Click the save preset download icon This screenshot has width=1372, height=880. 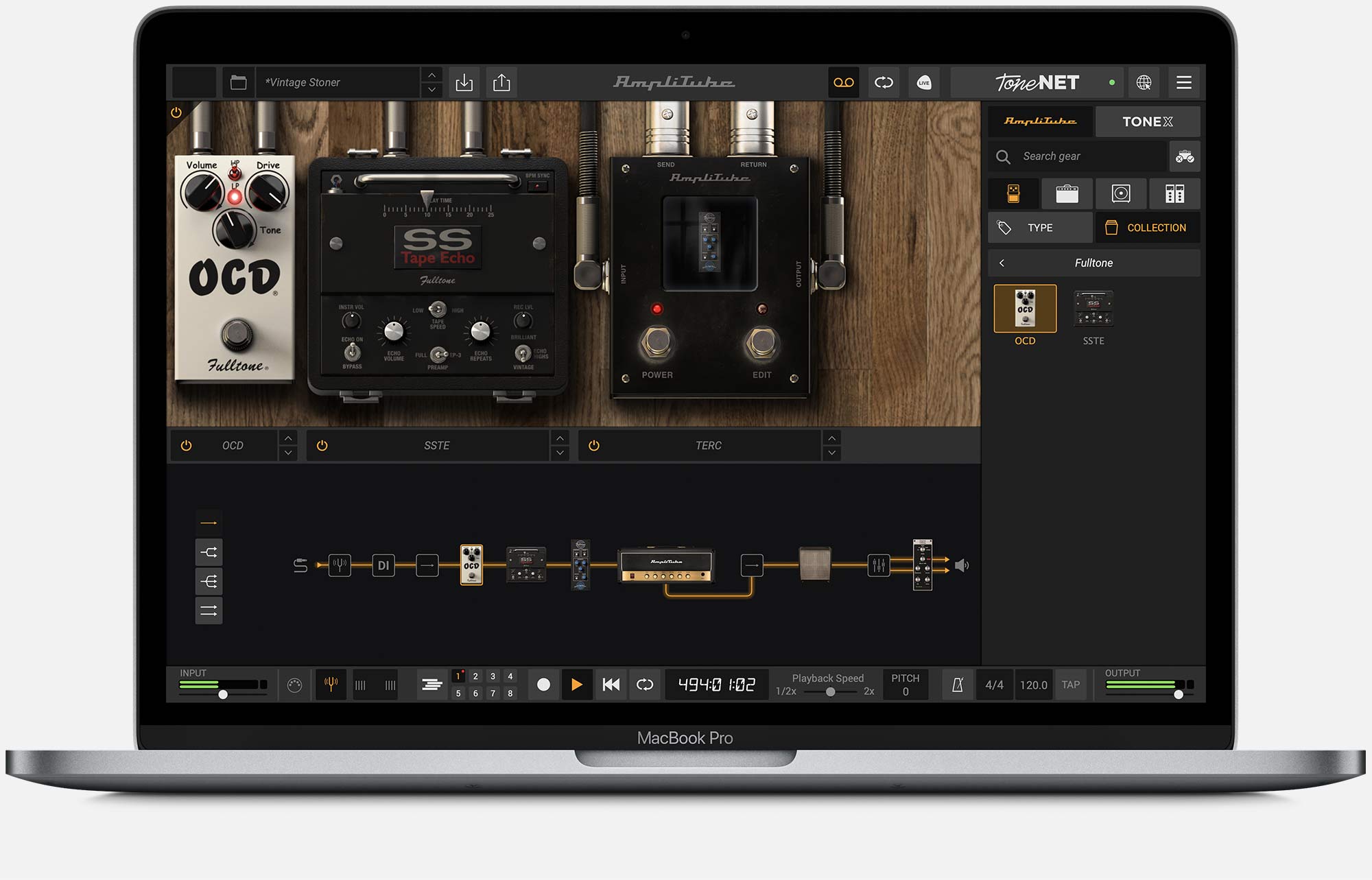coord(464,82)
